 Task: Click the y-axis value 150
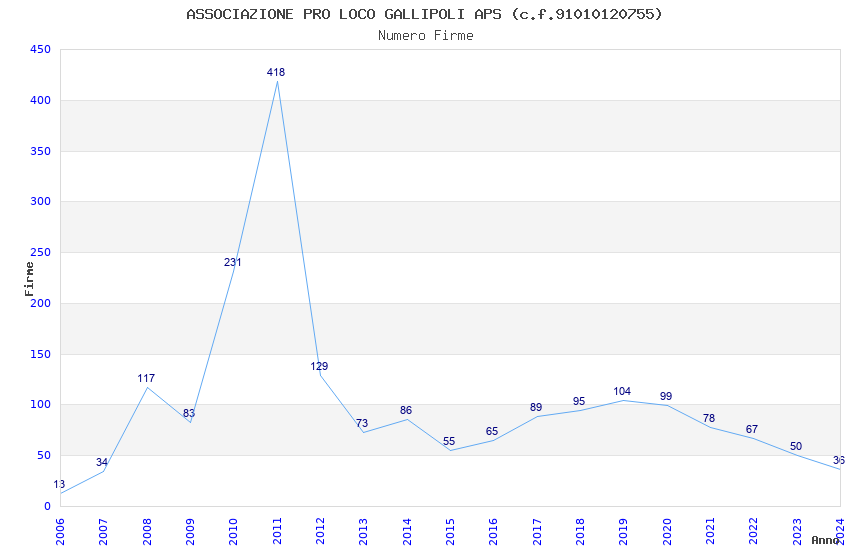[x=41, y=354]
